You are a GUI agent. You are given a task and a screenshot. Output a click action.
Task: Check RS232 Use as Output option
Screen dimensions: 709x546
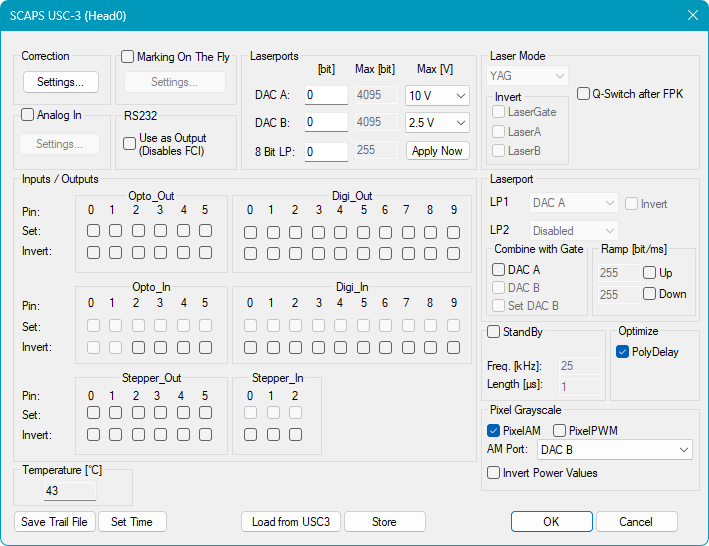[x=129, y=144]
